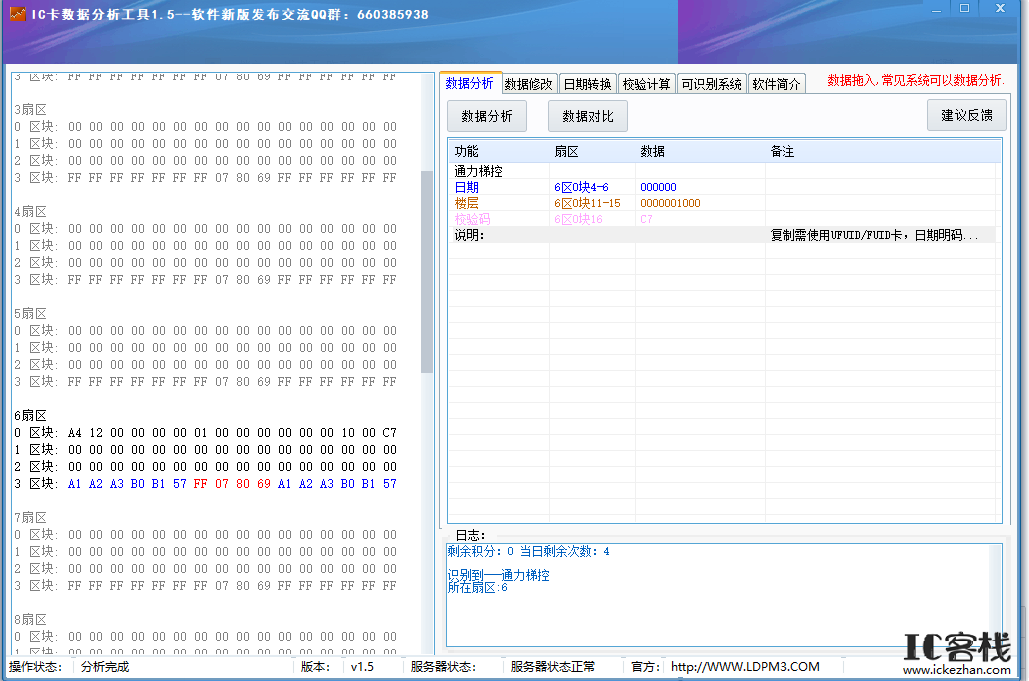Click the app icon in the title bar

point(18,14)
